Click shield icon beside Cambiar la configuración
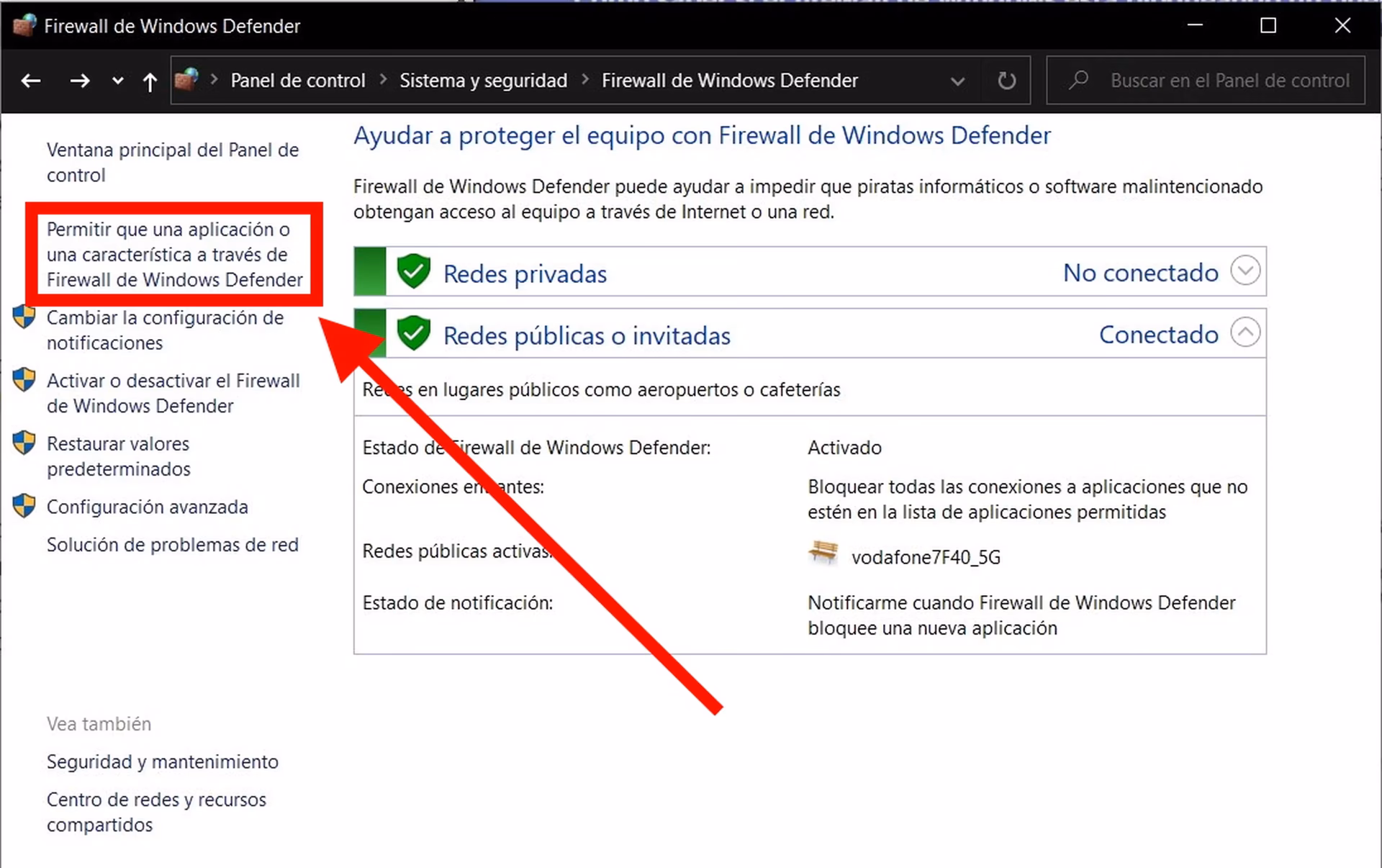The width and height of the screenshot is (1382, 868). (24, 316)
